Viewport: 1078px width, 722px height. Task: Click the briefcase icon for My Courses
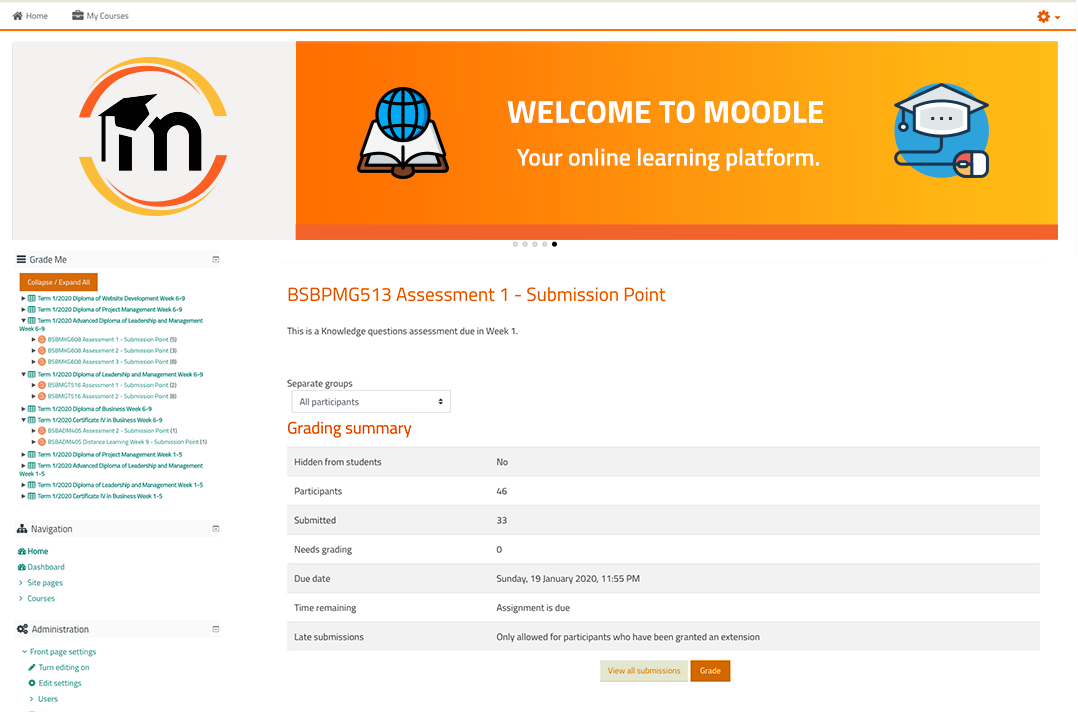pyautogui.click(x=78, y=15)
